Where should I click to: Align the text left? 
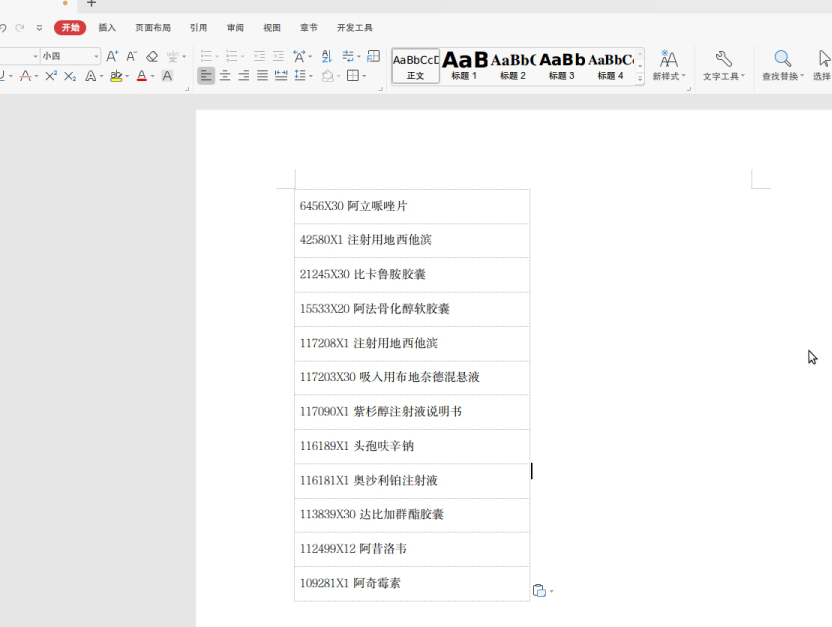point(206,76)
